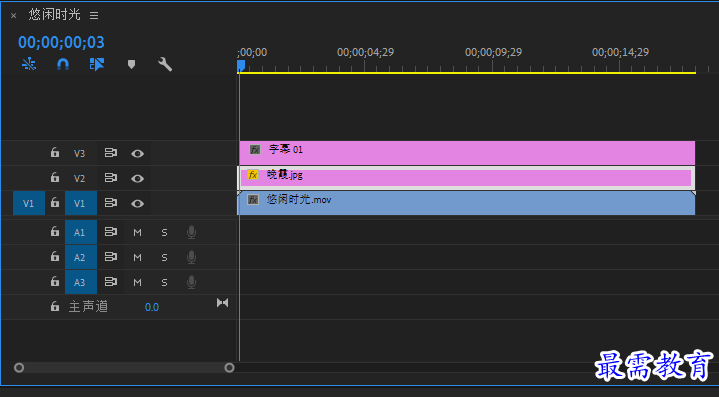Open 悠闲时光 panel menu icon
719x397 pixels.
pyautogui.click(x=94, y=16)
